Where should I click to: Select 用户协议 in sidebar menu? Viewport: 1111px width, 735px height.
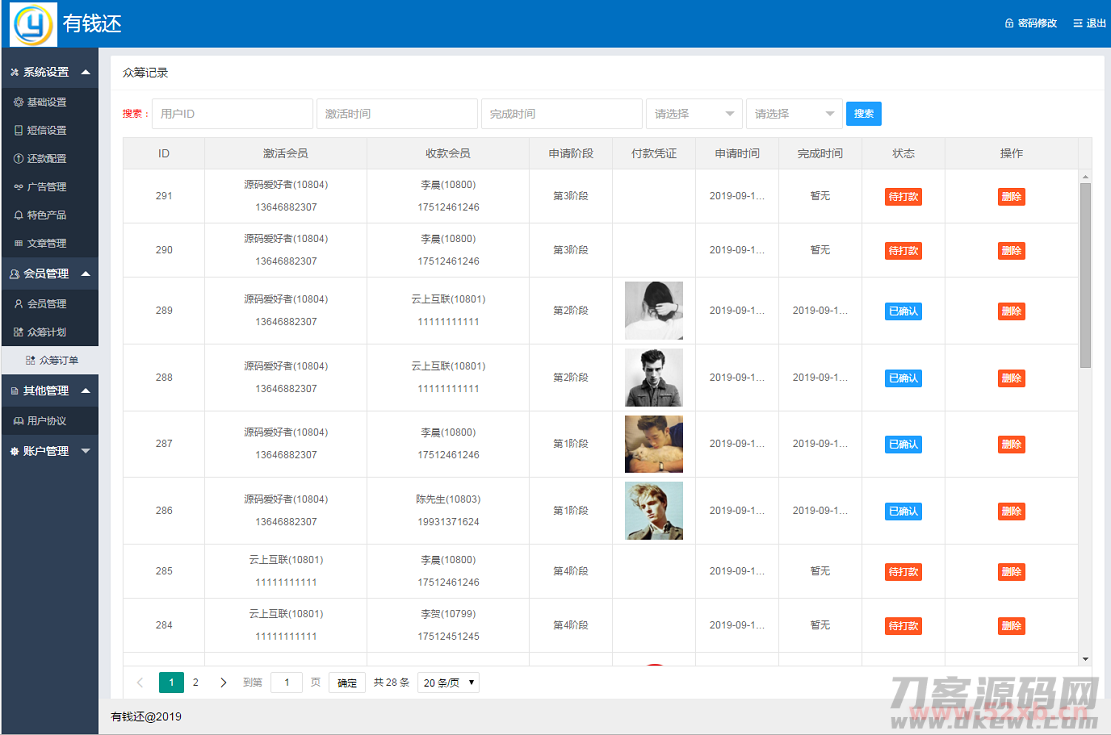pos(46,421)
